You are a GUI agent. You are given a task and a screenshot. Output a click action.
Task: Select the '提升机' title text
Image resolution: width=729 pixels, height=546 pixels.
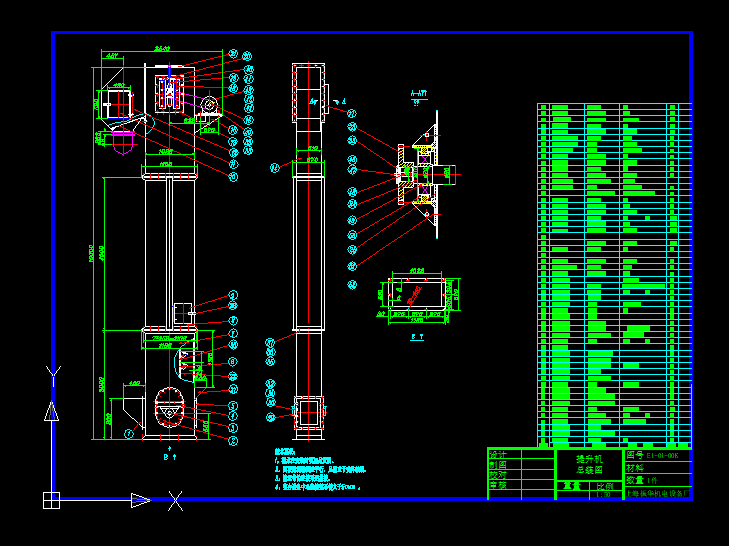pyautogui.click(x=589, y=459)
